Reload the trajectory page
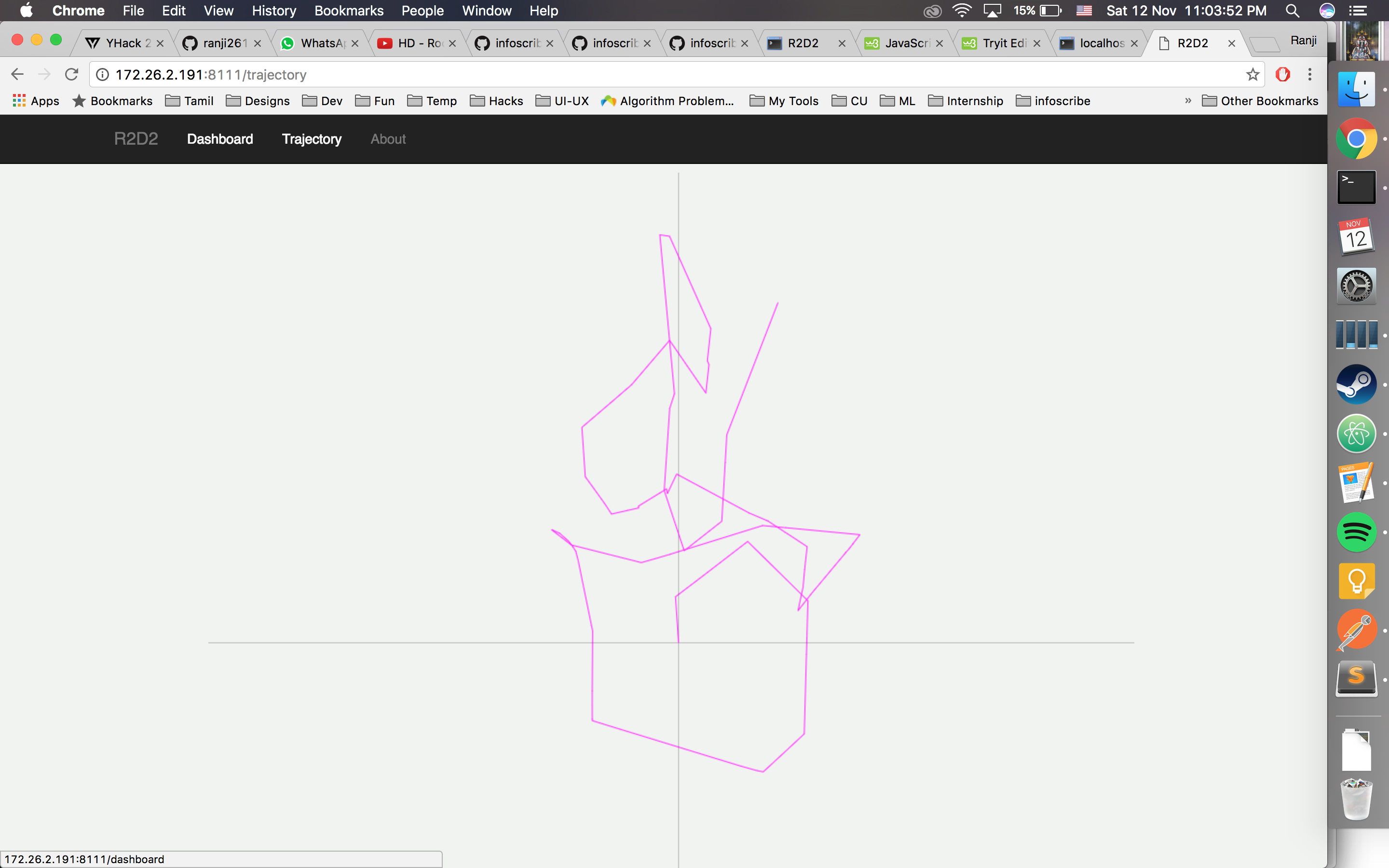The width and height of the screenshot is (1389, 868). 71,75
